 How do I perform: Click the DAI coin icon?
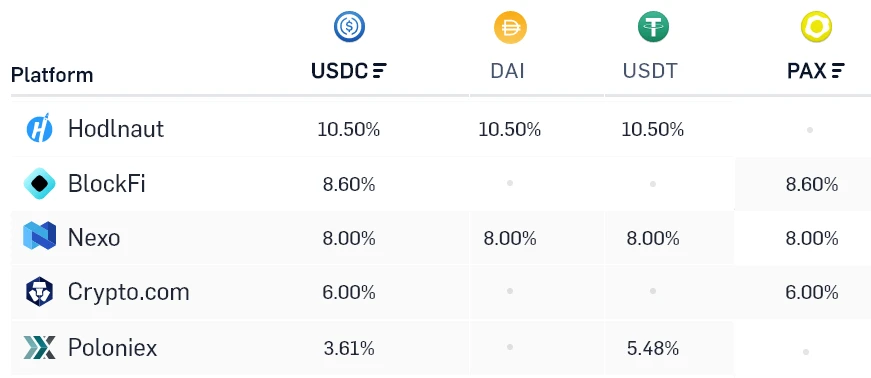[x=510, y=27]
